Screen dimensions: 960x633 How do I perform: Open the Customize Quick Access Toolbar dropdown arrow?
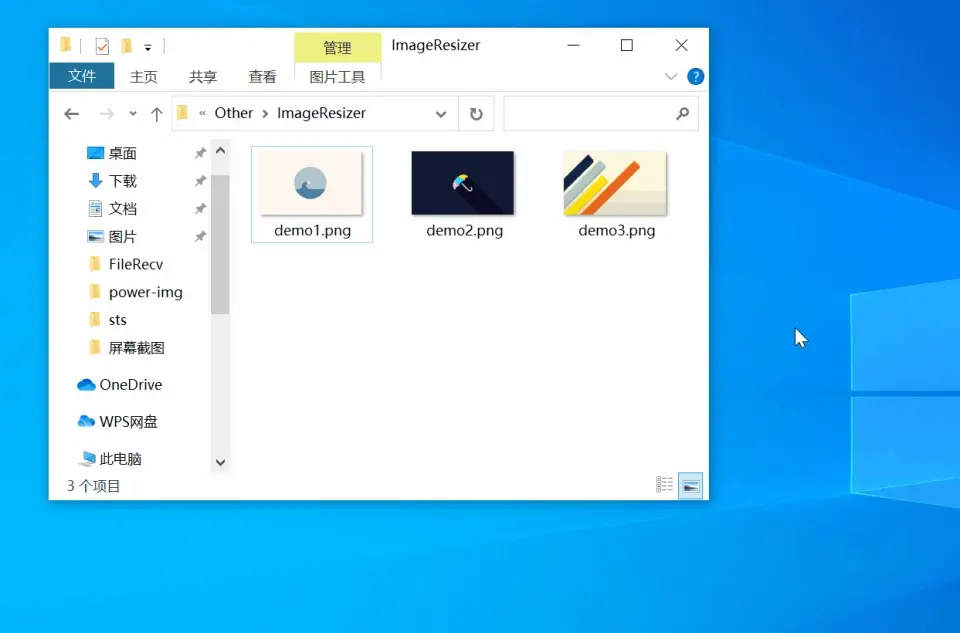[x=148, y=47]
